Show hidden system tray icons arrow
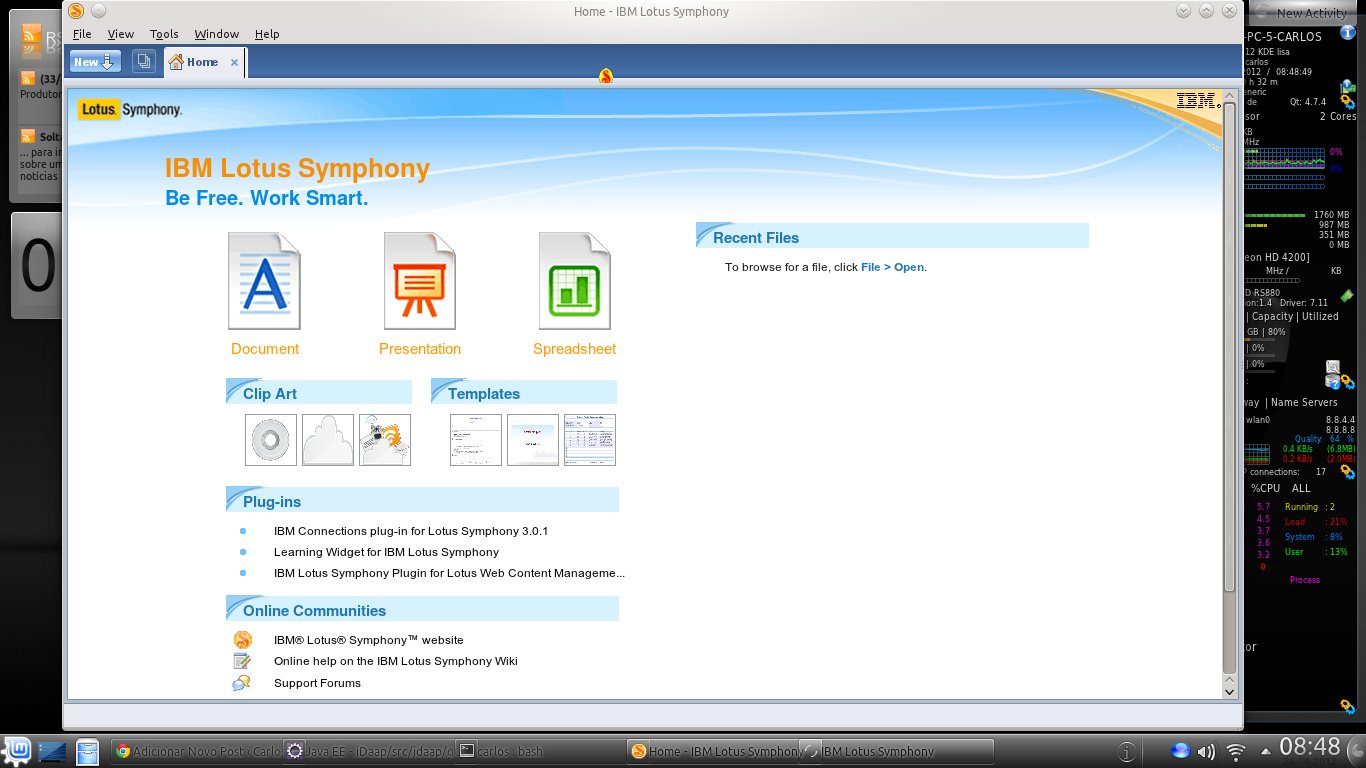This screenshot has width=1366, height=768. pos(1265,751)
